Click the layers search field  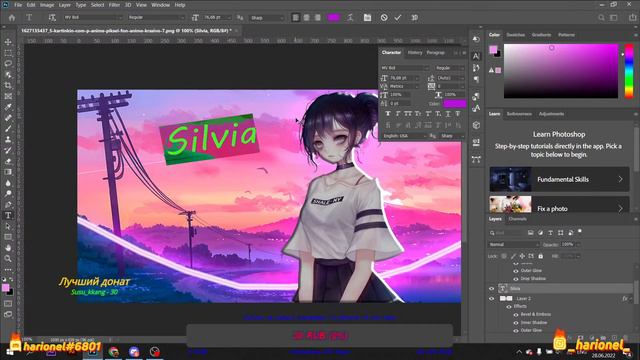point(507,233)
